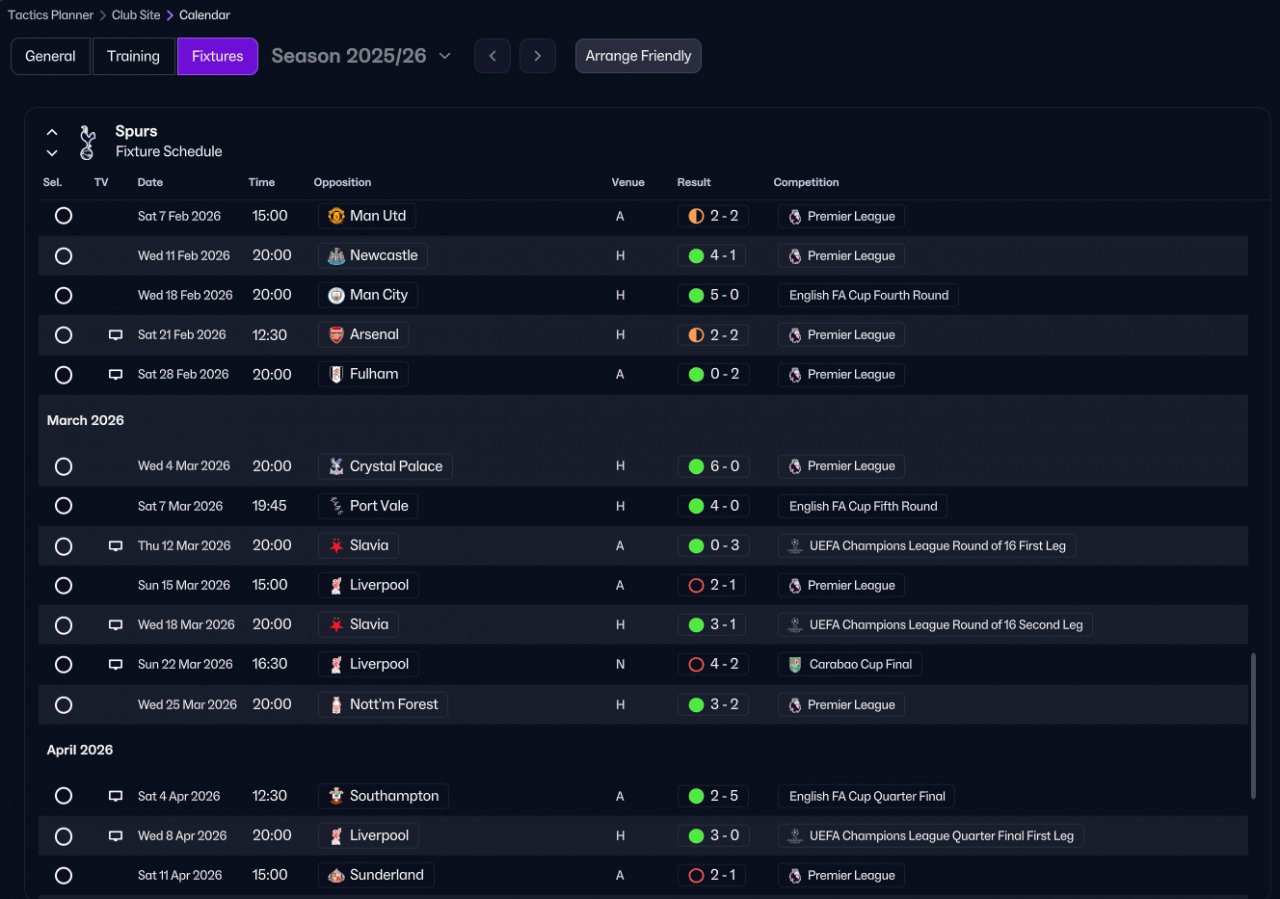Click the vertical scrollbar of the fixture list
The height and width of the screenshot is (899, 1280).
point(1253,726)
